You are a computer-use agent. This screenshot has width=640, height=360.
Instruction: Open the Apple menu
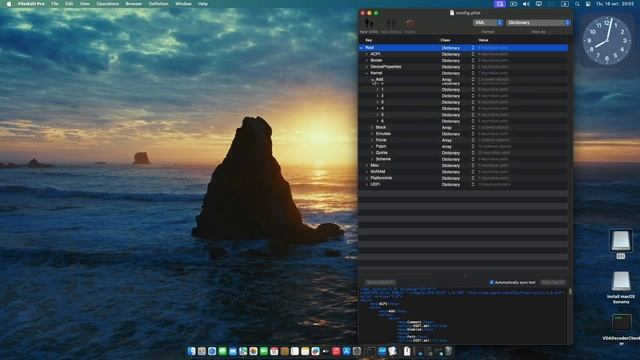click(x=9, y=4)
